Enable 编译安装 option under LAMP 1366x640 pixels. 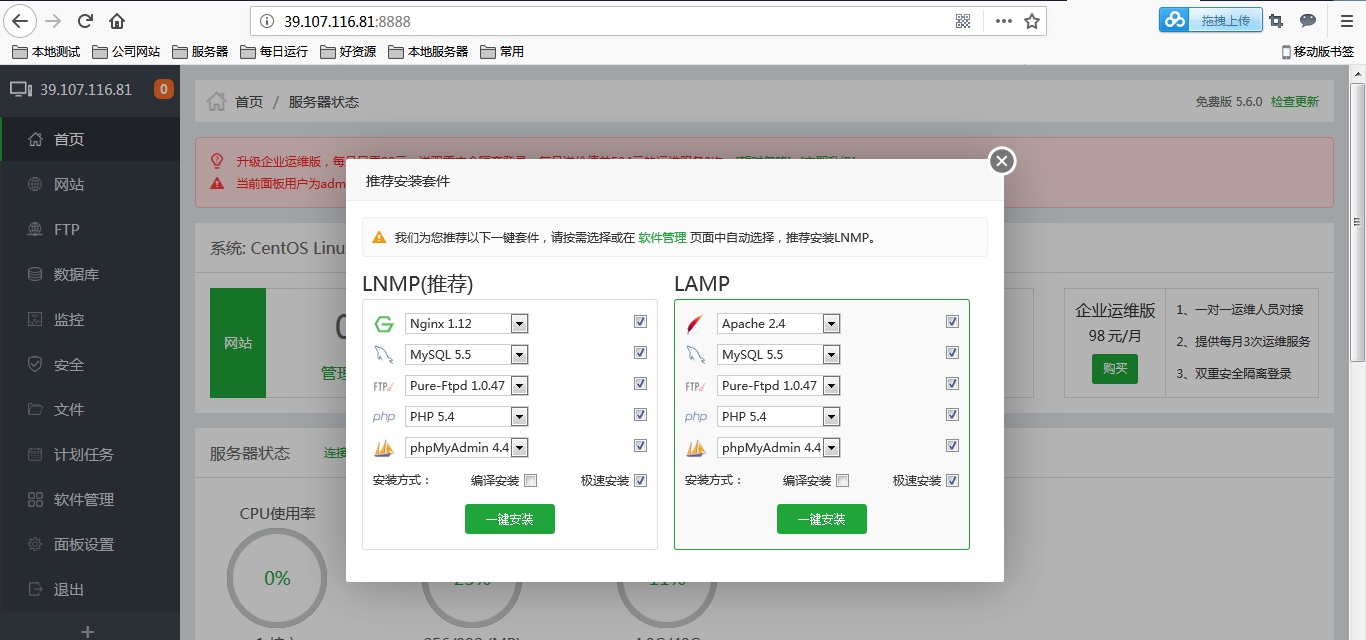[843, 481]
